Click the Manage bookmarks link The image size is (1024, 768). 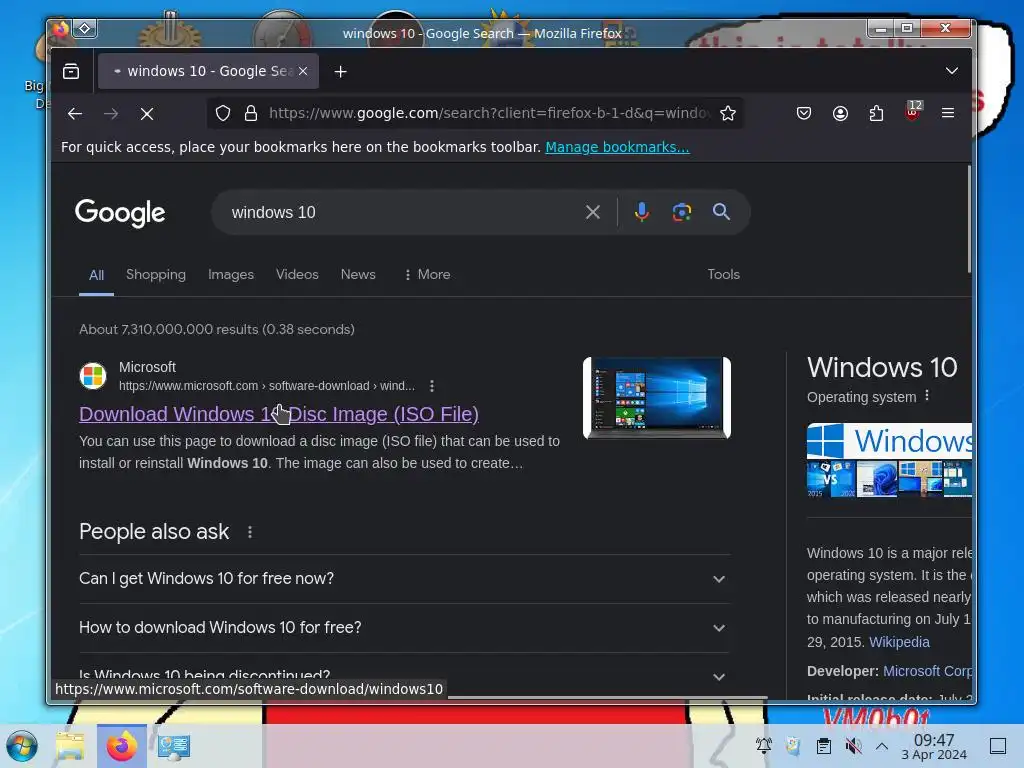pos(617,147)
